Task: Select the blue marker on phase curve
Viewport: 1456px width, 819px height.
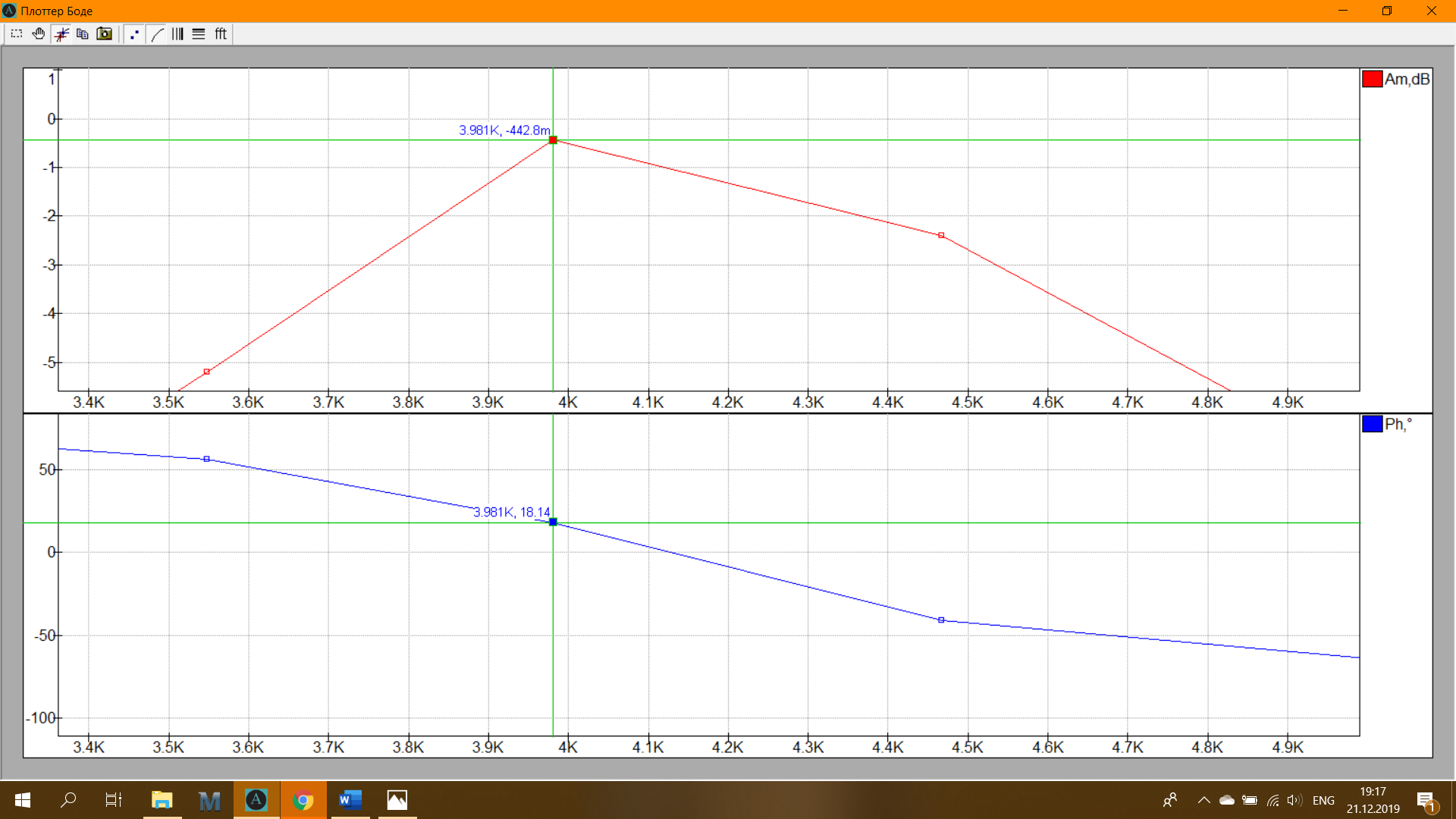Action: coord(553,522)
